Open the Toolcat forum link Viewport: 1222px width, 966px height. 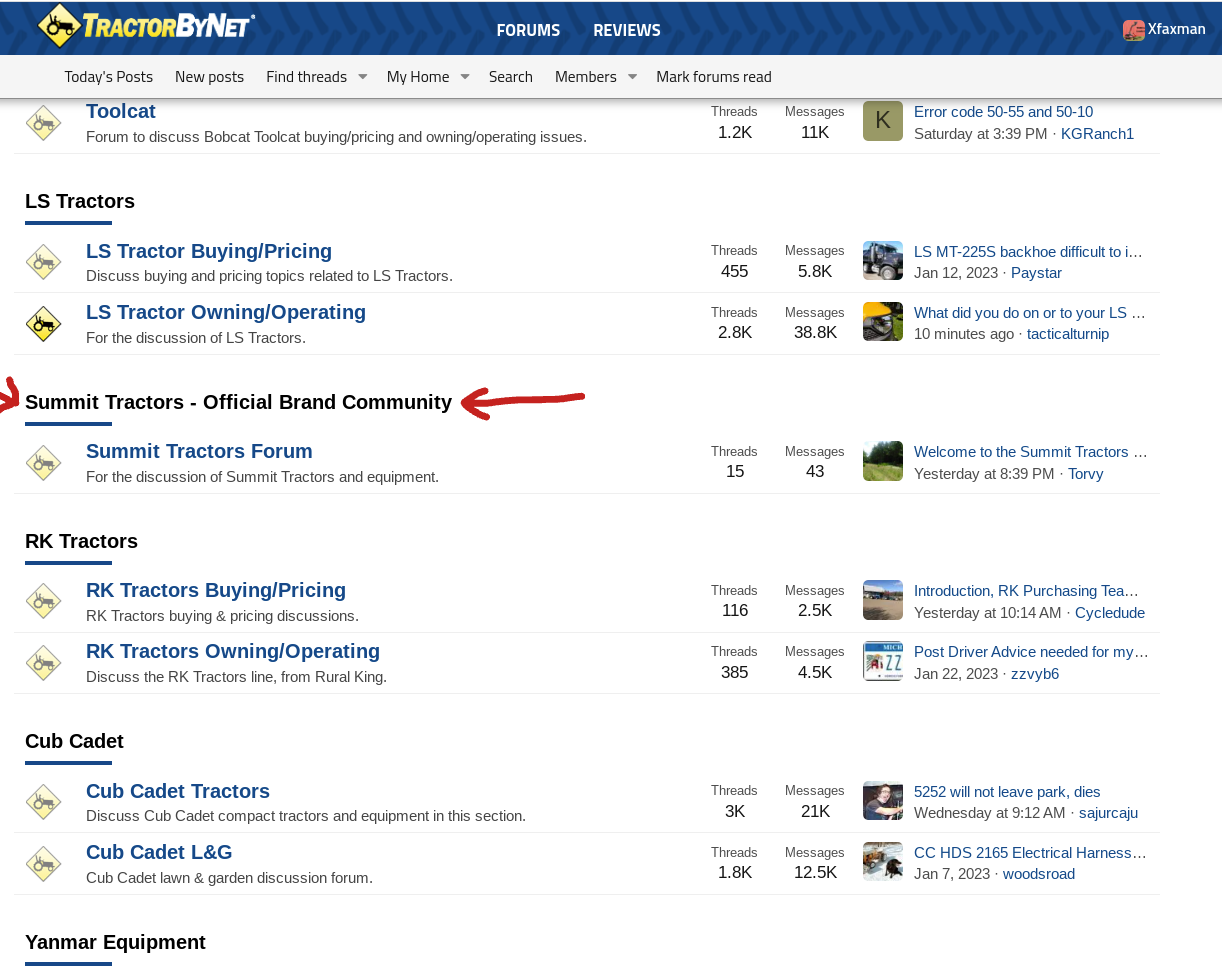(x=121, y=111)
